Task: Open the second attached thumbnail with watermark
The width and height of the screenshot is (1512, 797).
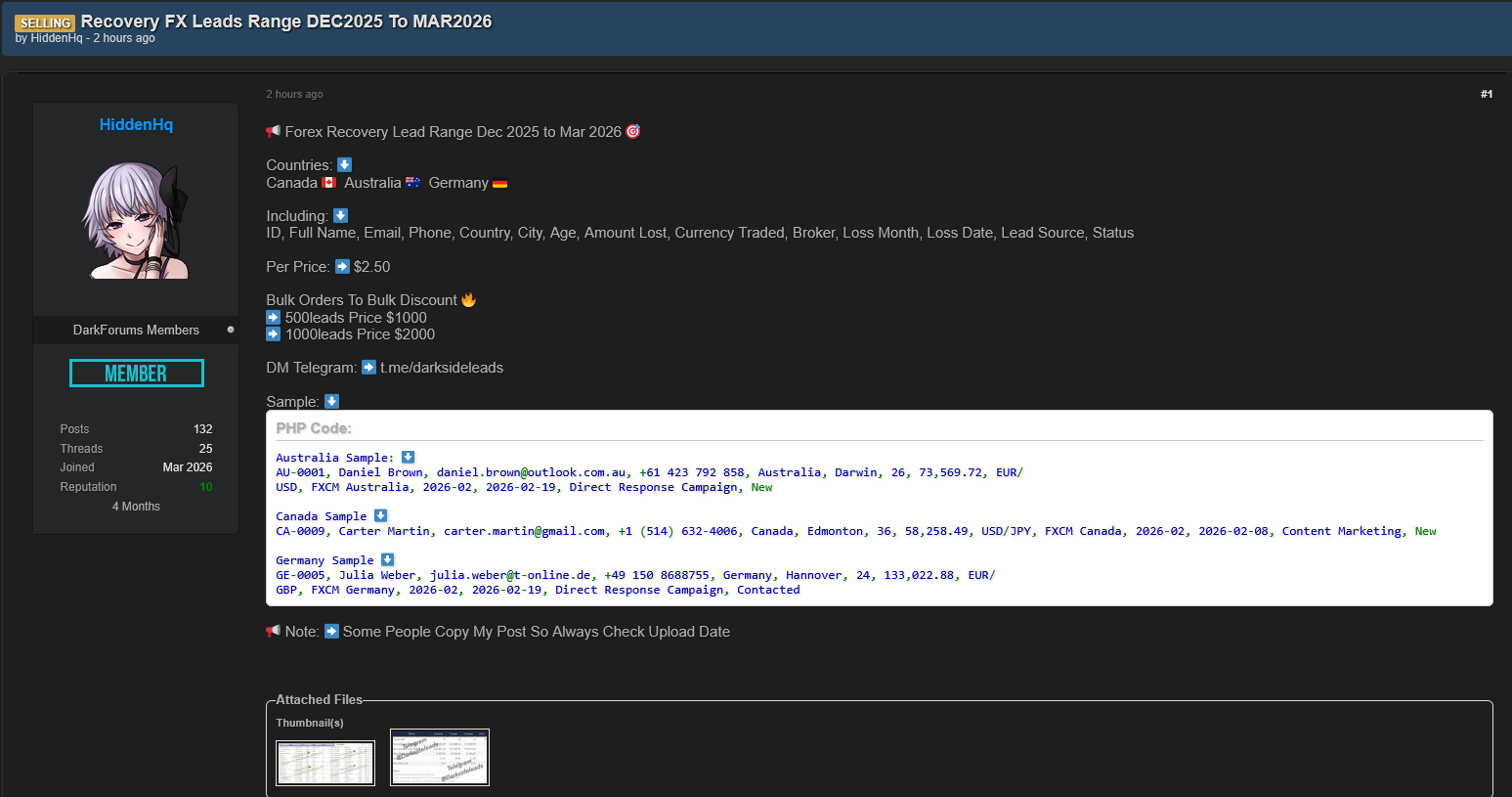Action: tap(440, 757)
